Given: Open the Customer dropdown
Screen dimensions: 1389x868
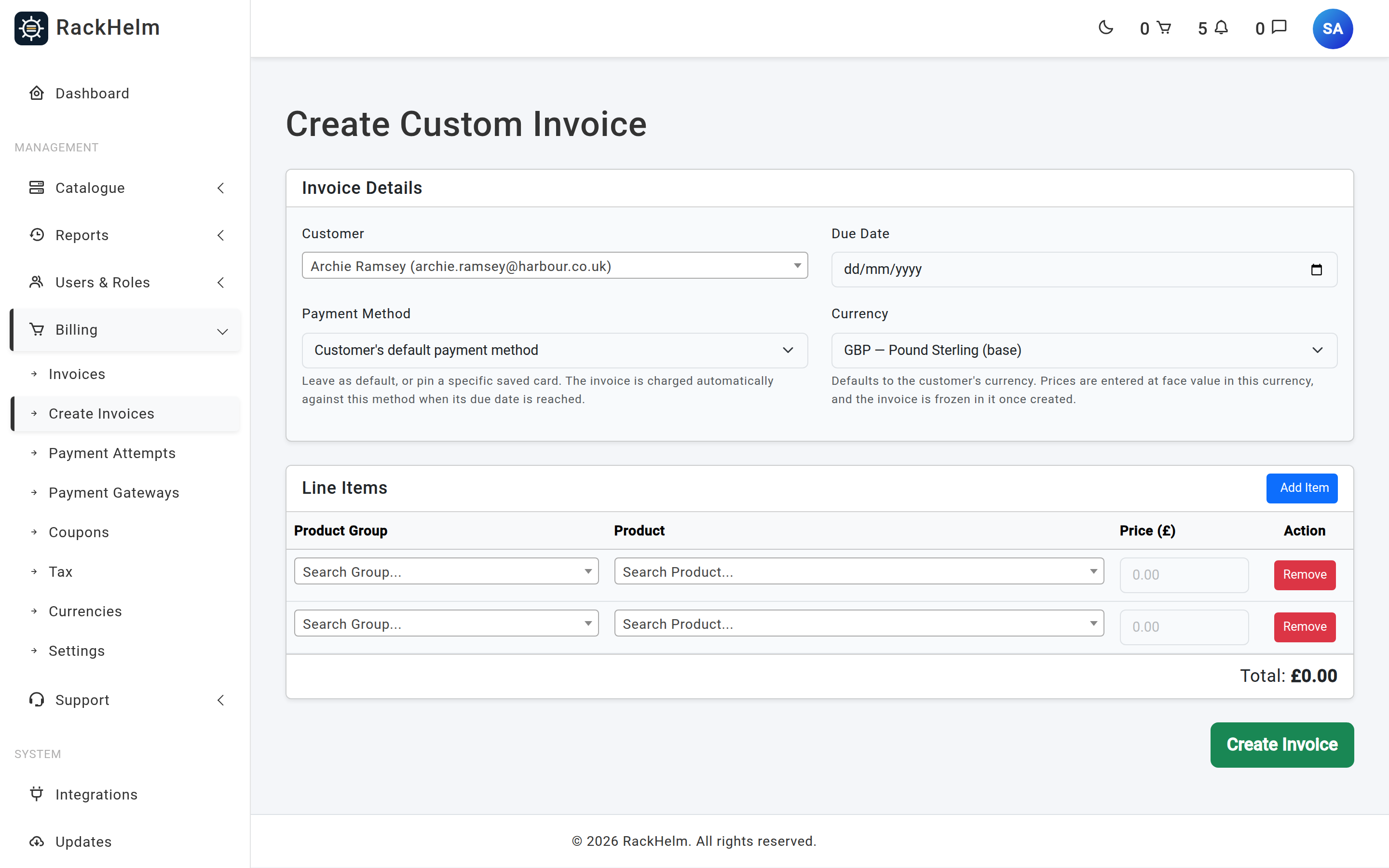Looking at the screenshot, I should coord(555,266).
